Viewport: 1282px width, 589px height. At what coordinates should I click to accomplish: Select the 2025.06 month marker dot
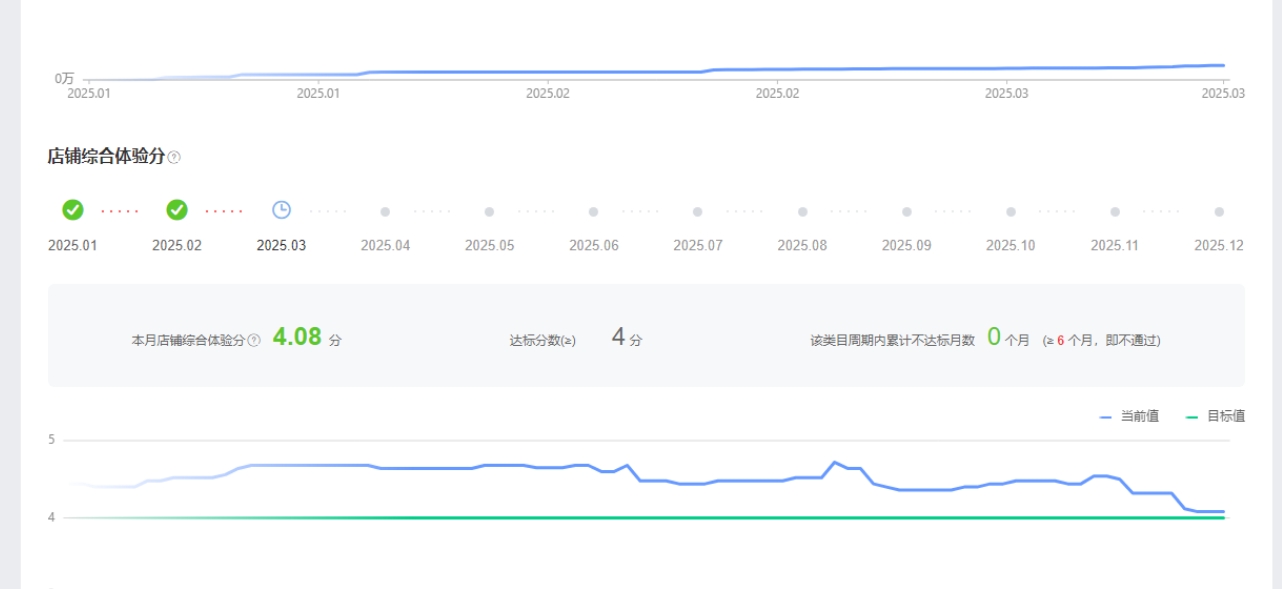click(593, 212)
